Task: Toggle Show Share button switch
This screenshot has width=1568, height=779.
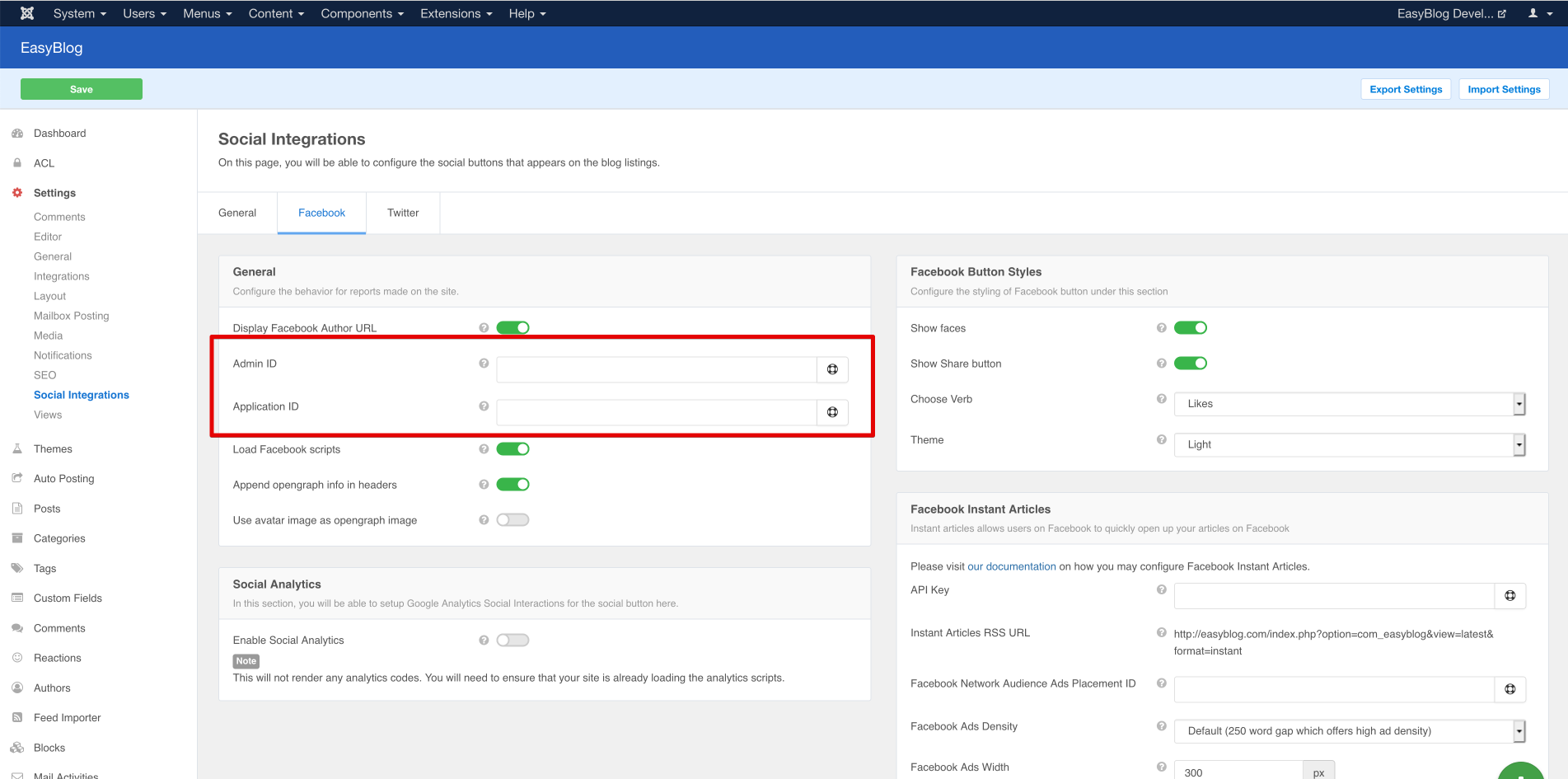Action: [1191, 364]
